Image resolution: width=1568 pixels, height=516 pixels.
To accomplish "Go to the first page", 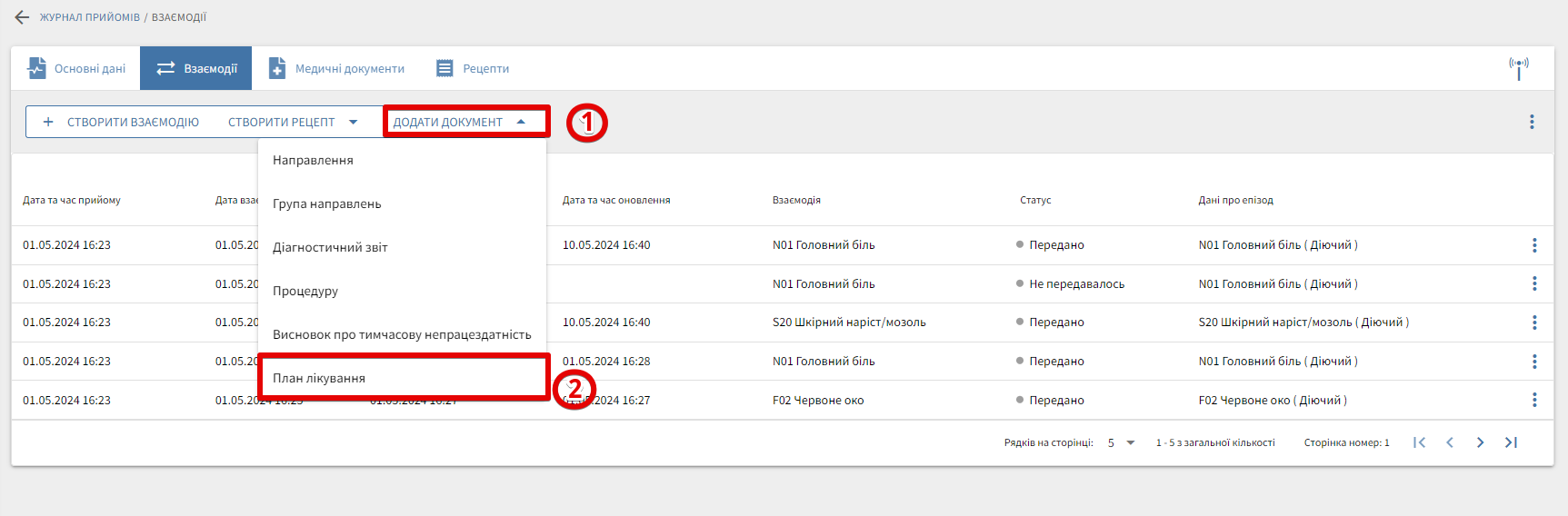I will 1419,442.
